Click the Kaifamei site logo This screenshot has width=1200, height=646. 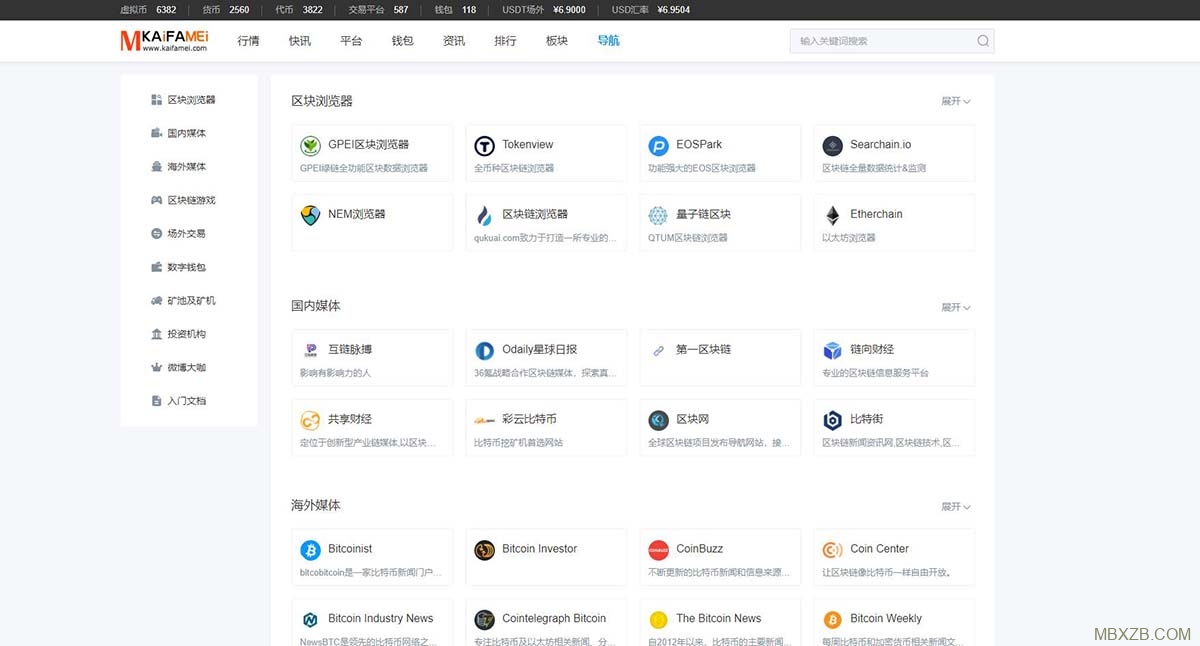click(x=164, y=41)
